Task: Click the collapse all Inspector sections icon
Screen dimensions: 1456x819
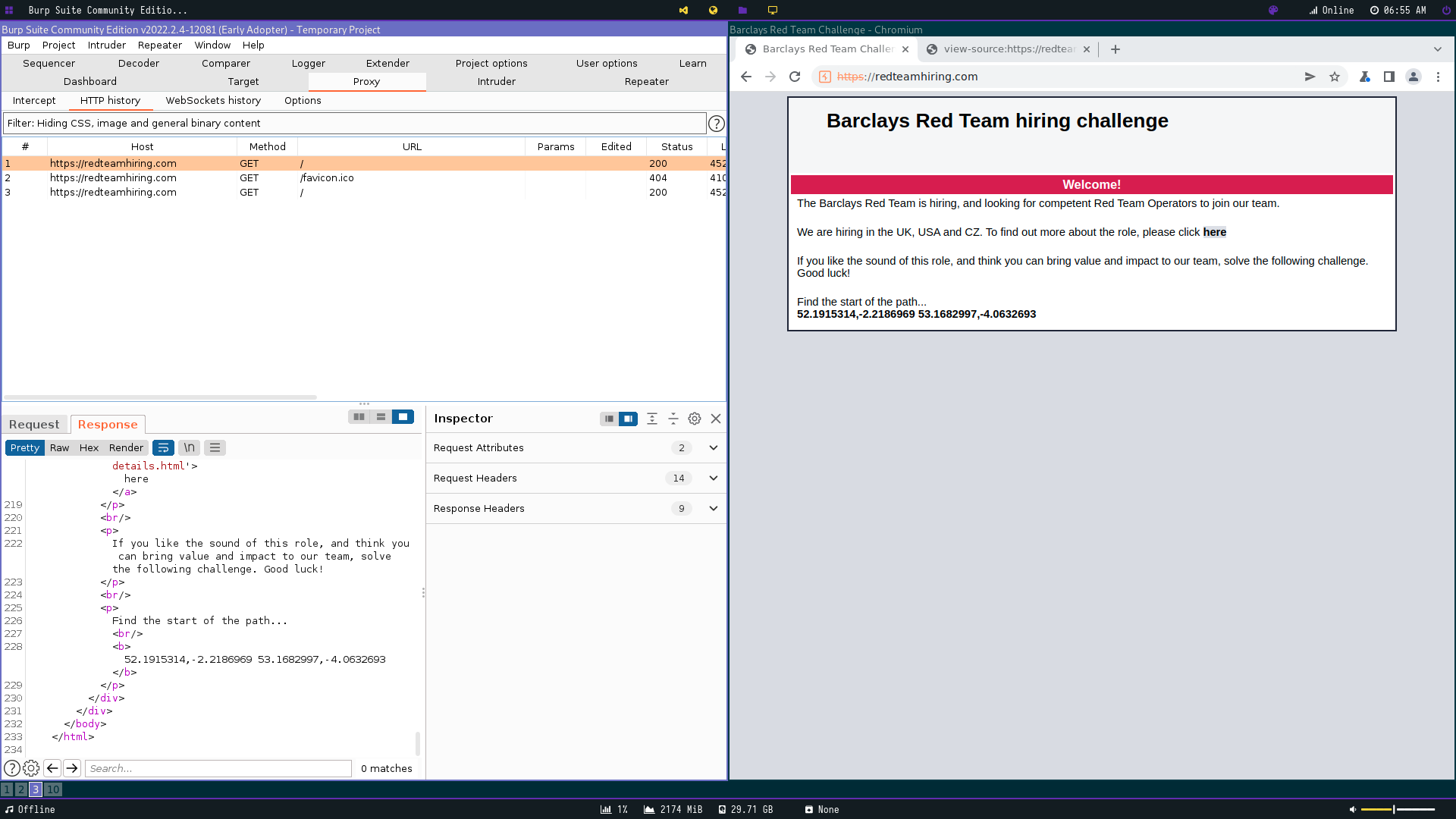Action: click(673, 419)
